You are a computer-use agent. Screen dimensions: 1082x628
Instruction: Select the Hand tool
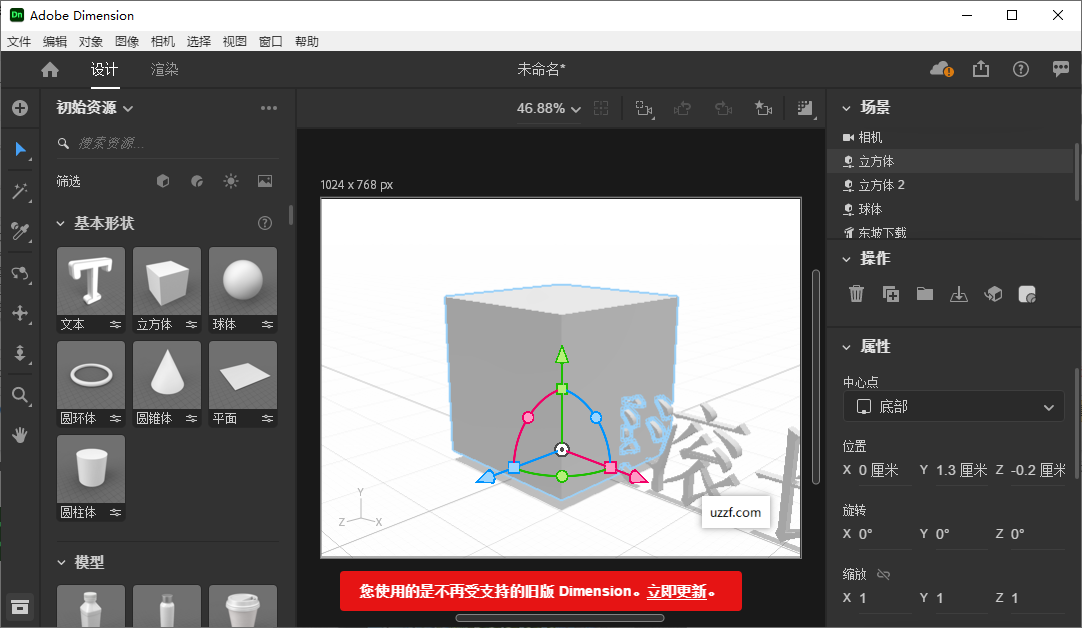point(21,435)
